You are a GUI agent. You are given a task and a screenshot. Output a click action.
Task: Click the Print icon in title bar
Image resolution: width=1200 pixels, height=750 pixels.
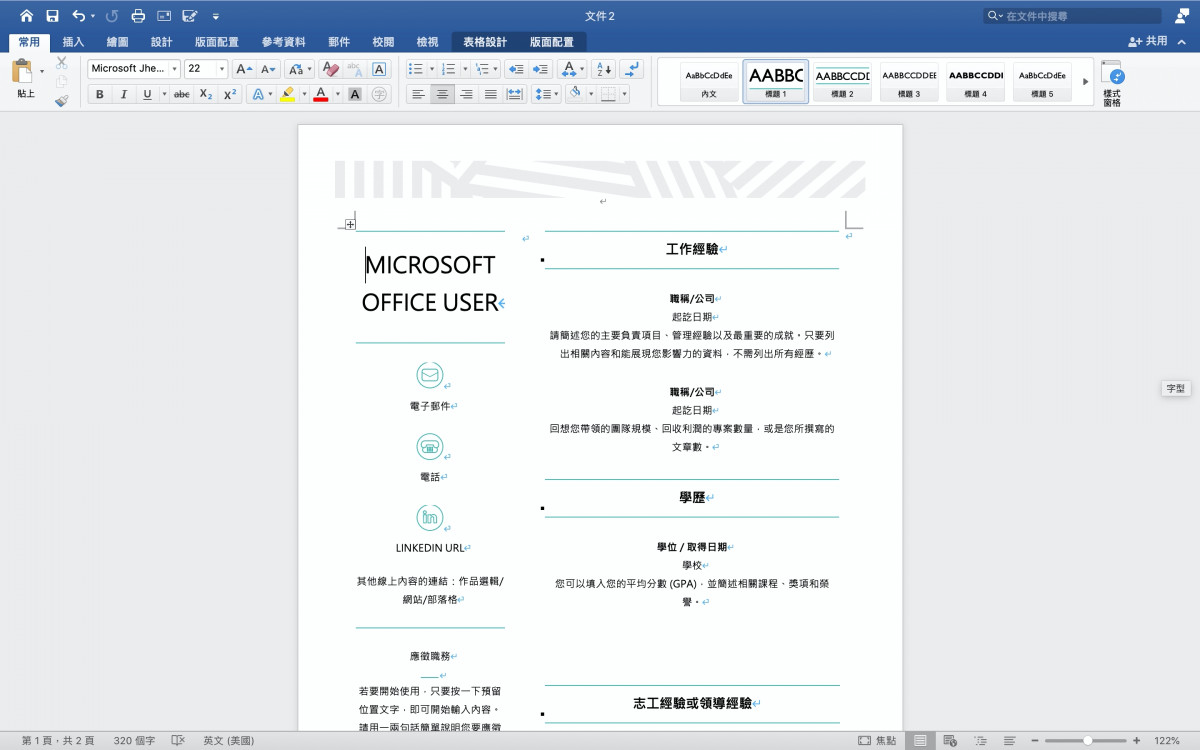pyautogui.click(x=138, y=16)
